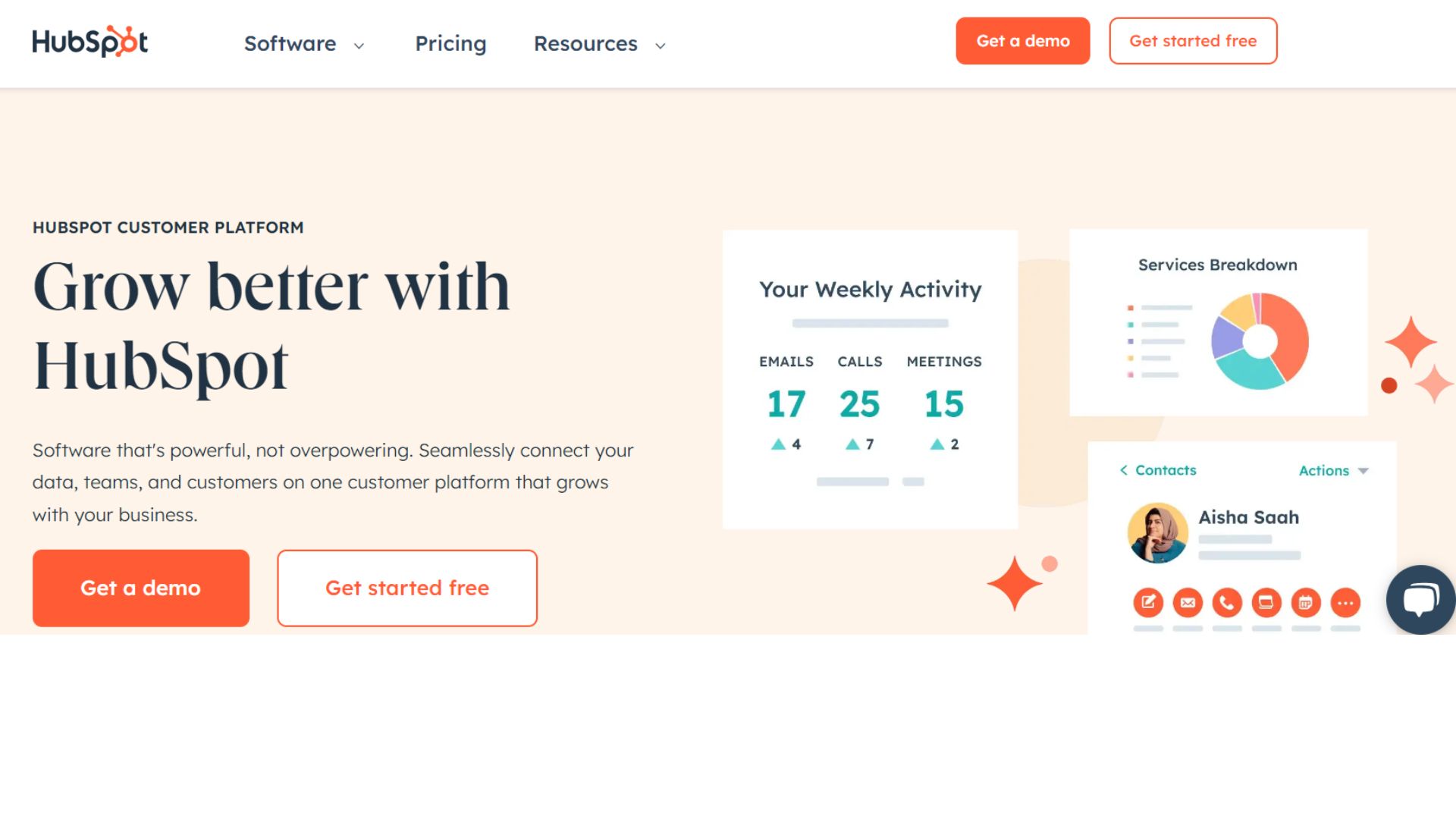Launch the chat widget bubble
The width and height of the screenshot is (1456, 819).
point(1420,599)
